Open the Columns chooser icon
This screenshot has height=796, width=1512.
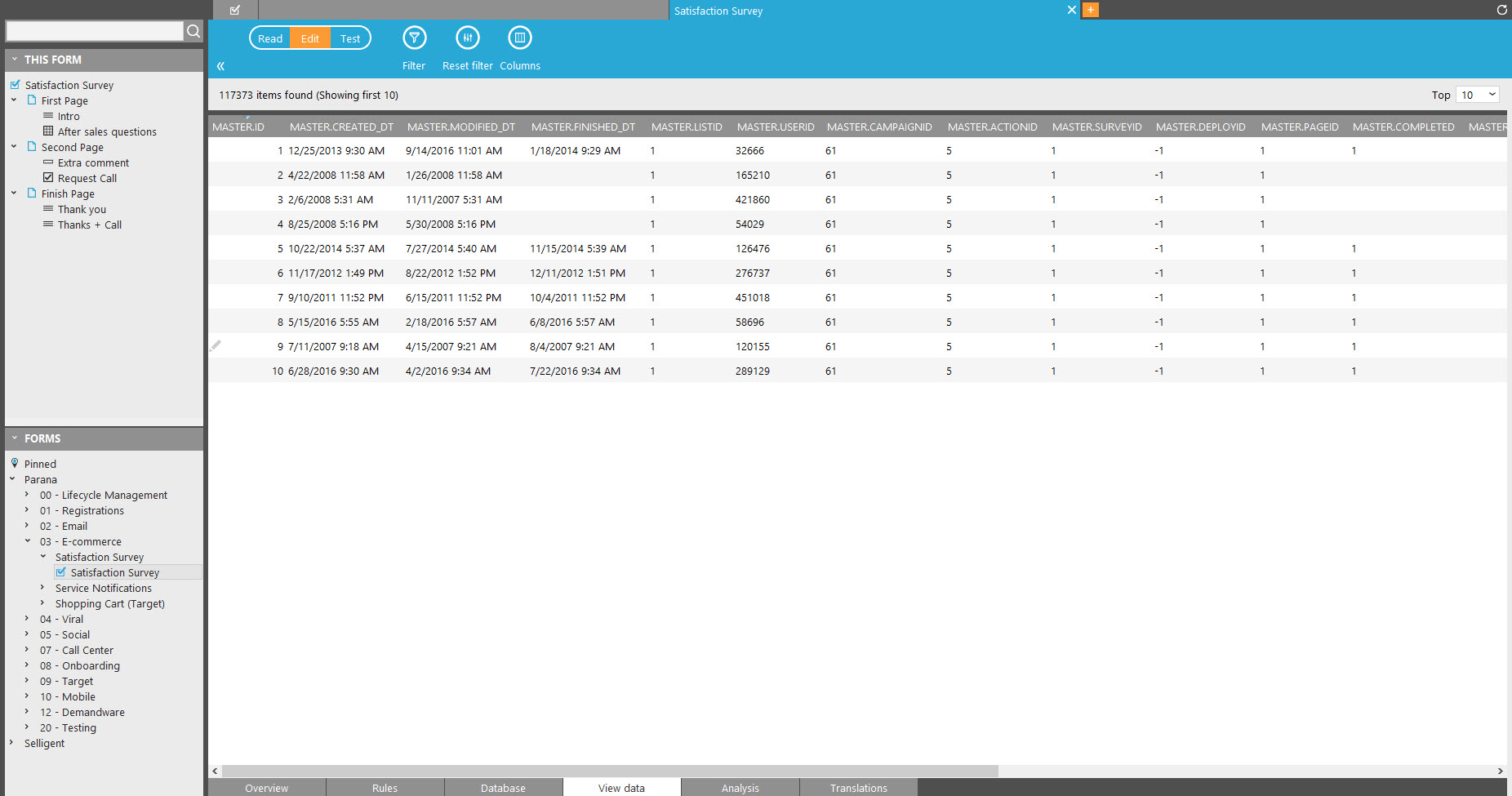point(519,38)
